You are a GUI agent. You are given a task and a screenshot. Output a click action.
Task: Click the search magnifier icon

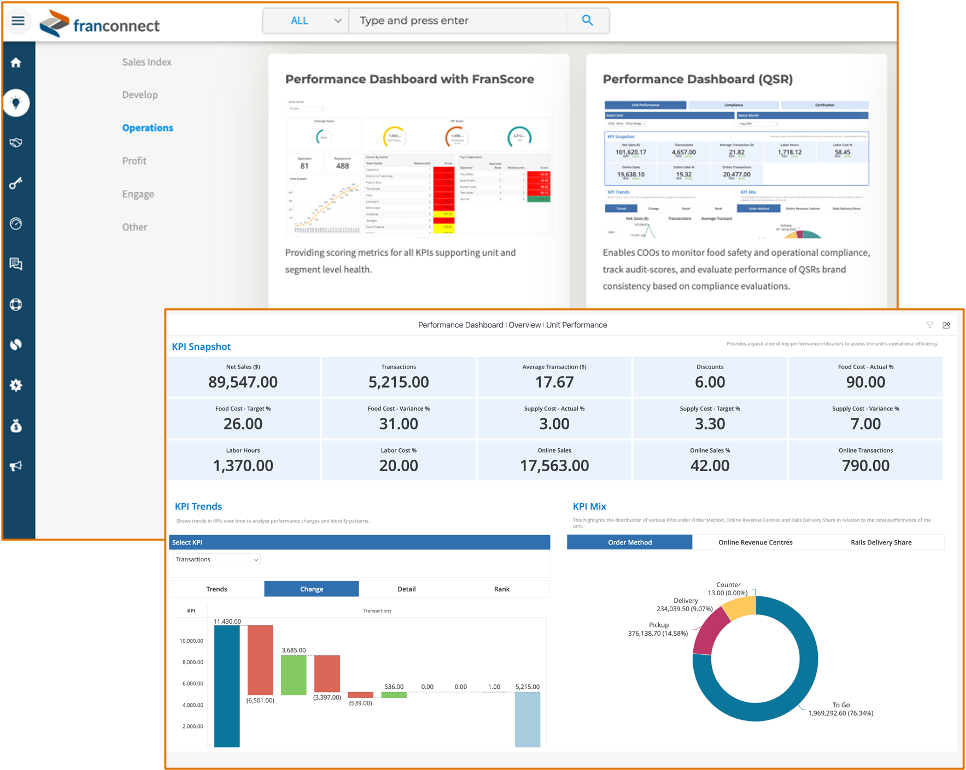(587, 20)
